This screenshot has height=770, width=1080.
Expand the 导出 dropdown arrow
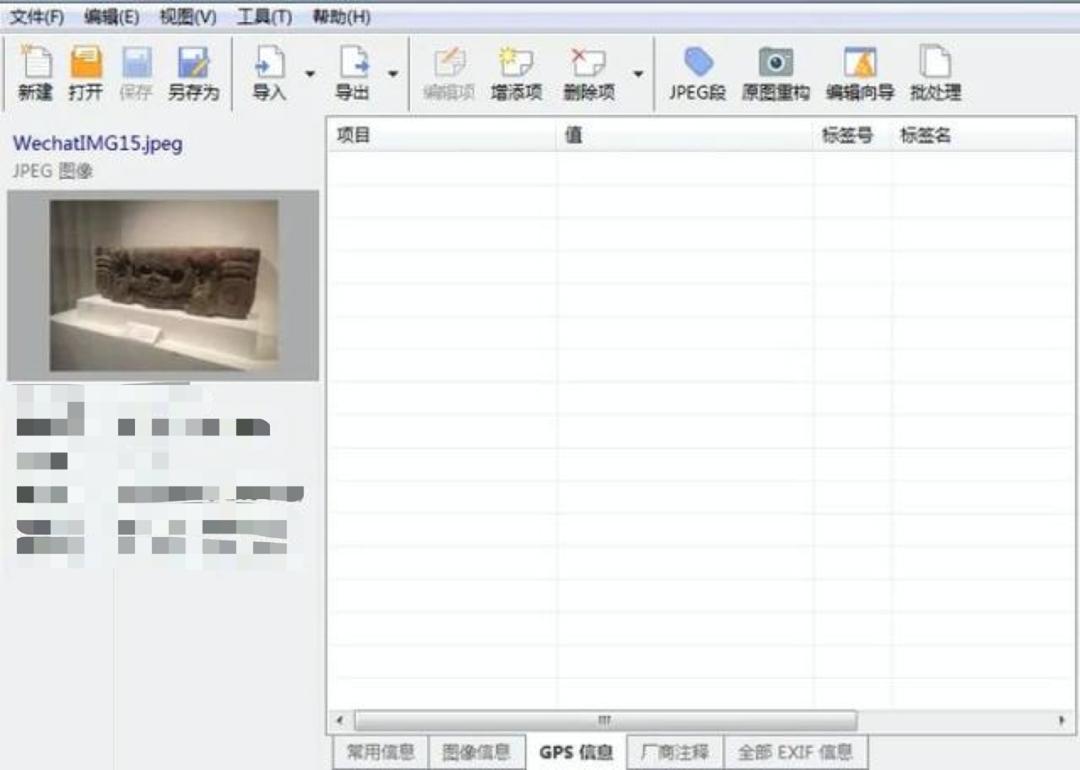point(393,74)
